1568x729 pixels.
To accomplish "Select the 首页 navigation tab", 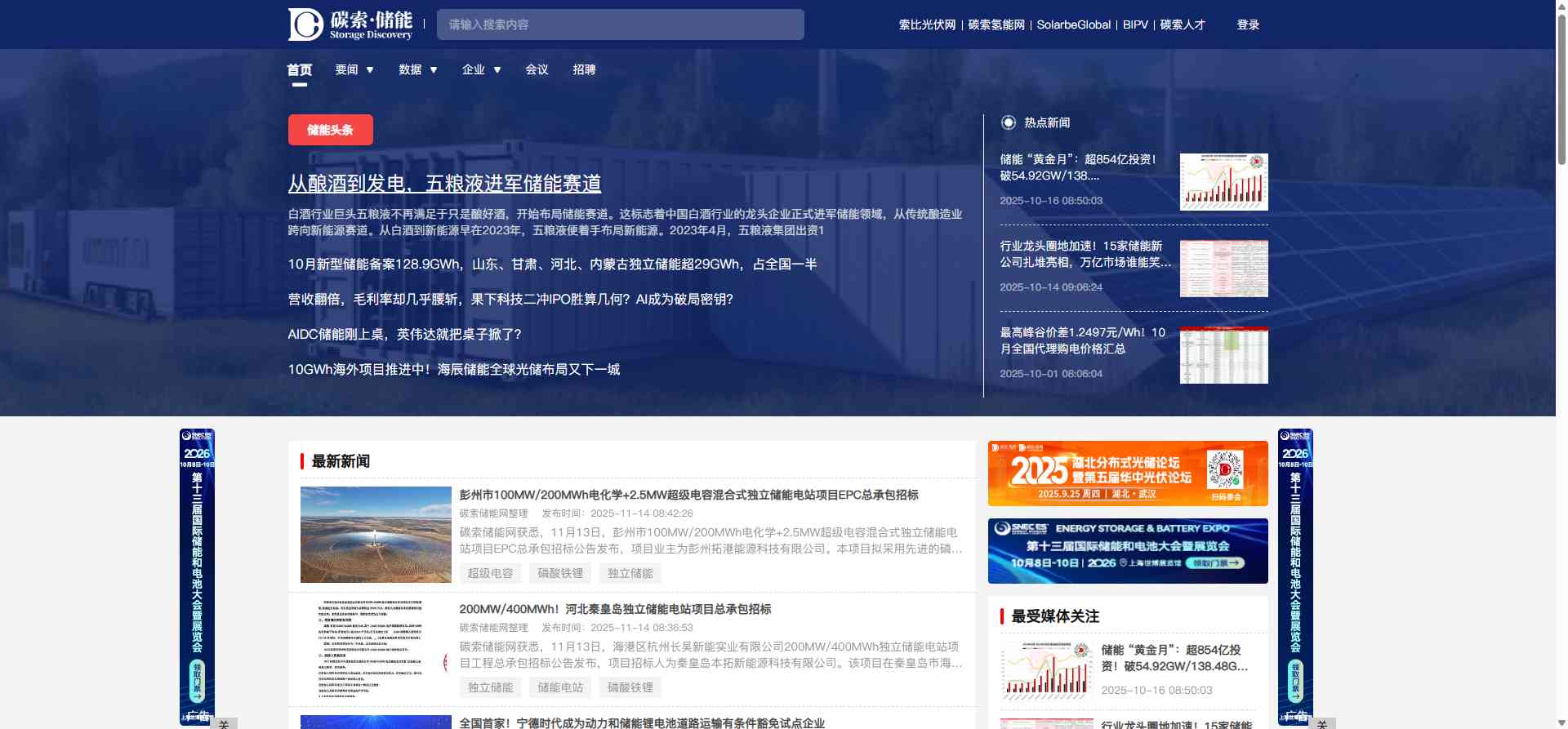I will tap(300, 70).
